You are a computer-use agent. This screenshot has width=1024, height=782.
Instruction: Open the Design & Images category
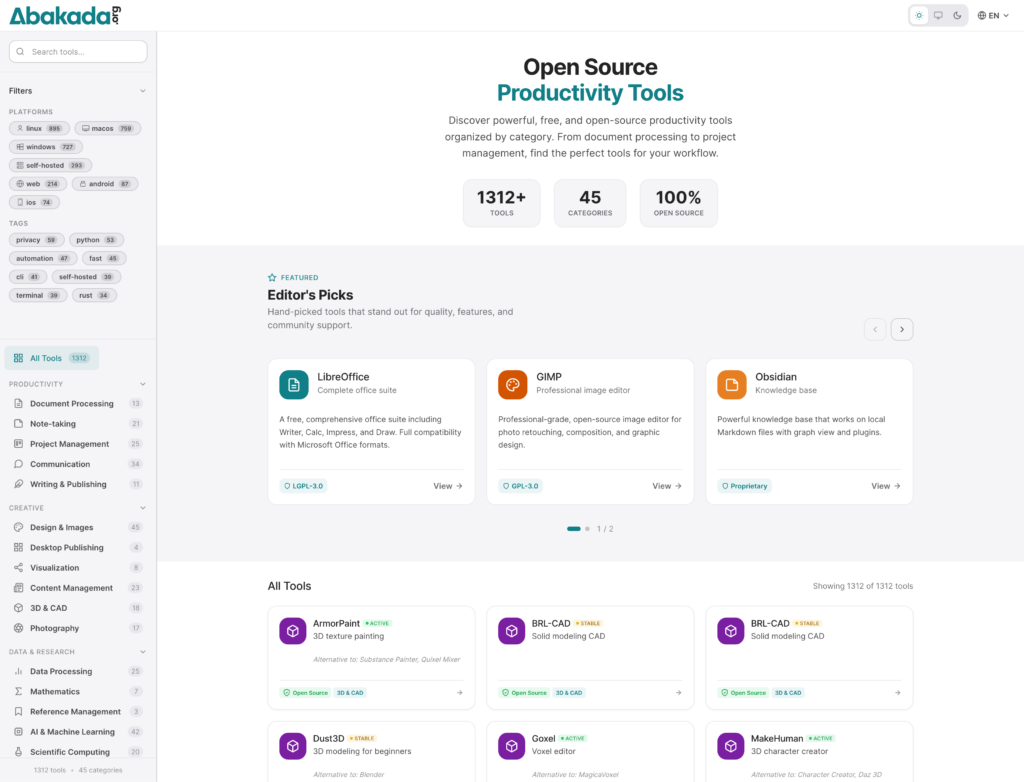click(x=61, y=527)
